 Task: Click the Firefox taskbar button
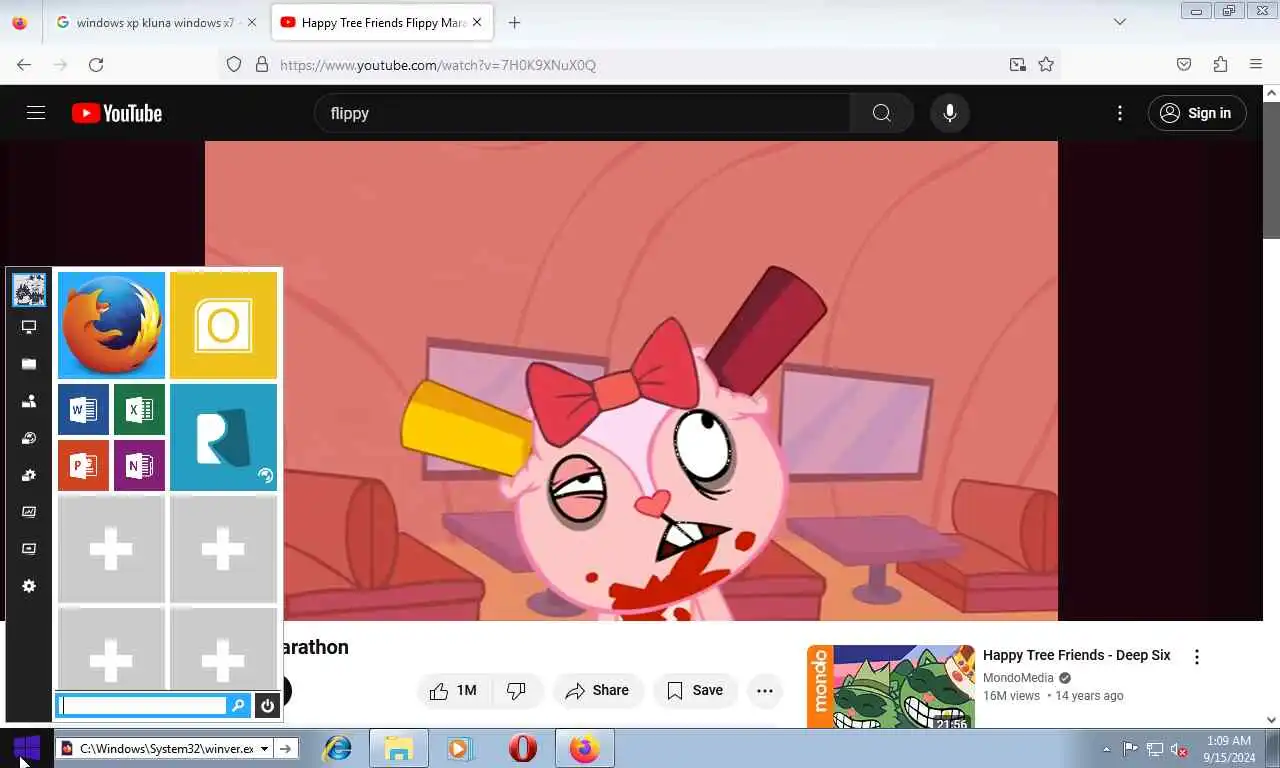point(584,748)
